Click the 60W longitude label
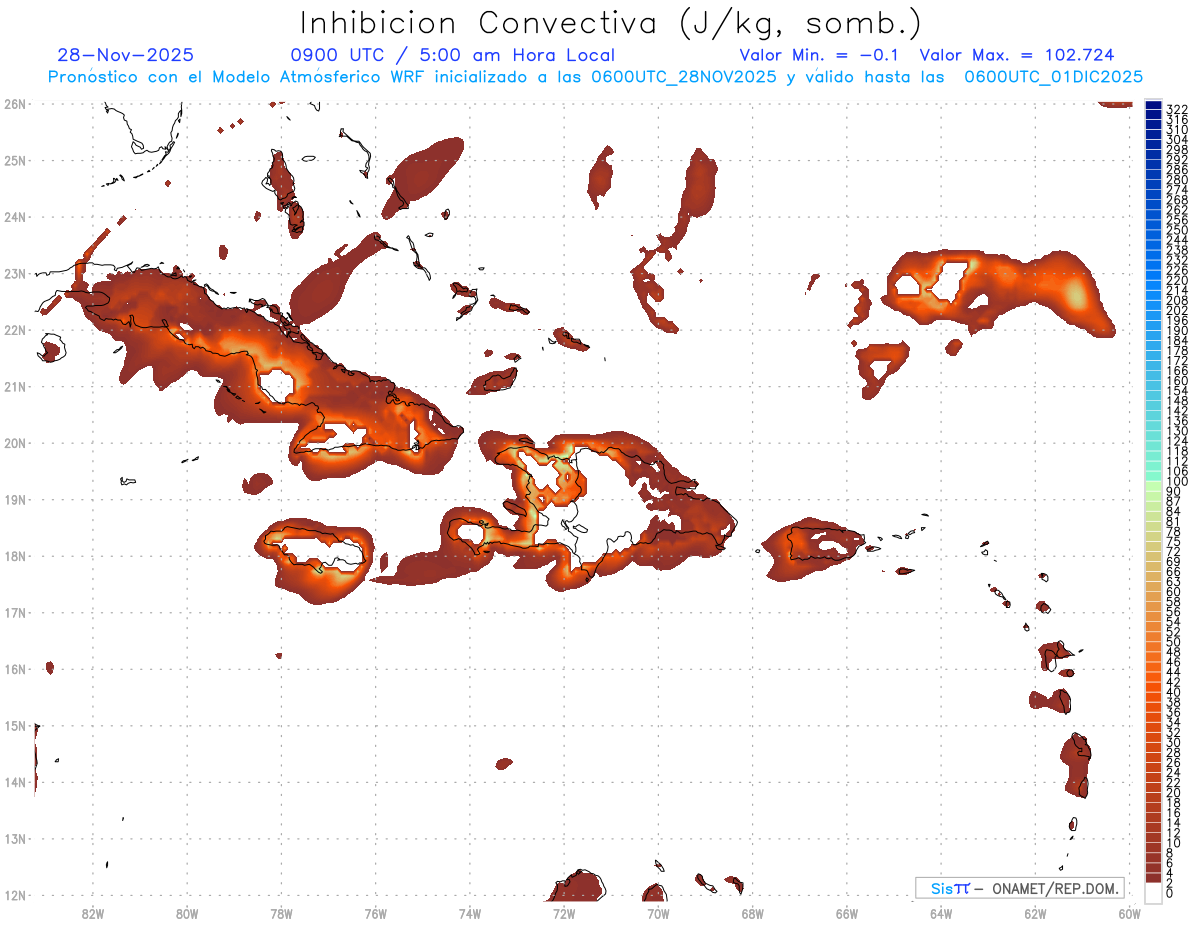This screenshot has height=927, width=1200. [1130, 912]
